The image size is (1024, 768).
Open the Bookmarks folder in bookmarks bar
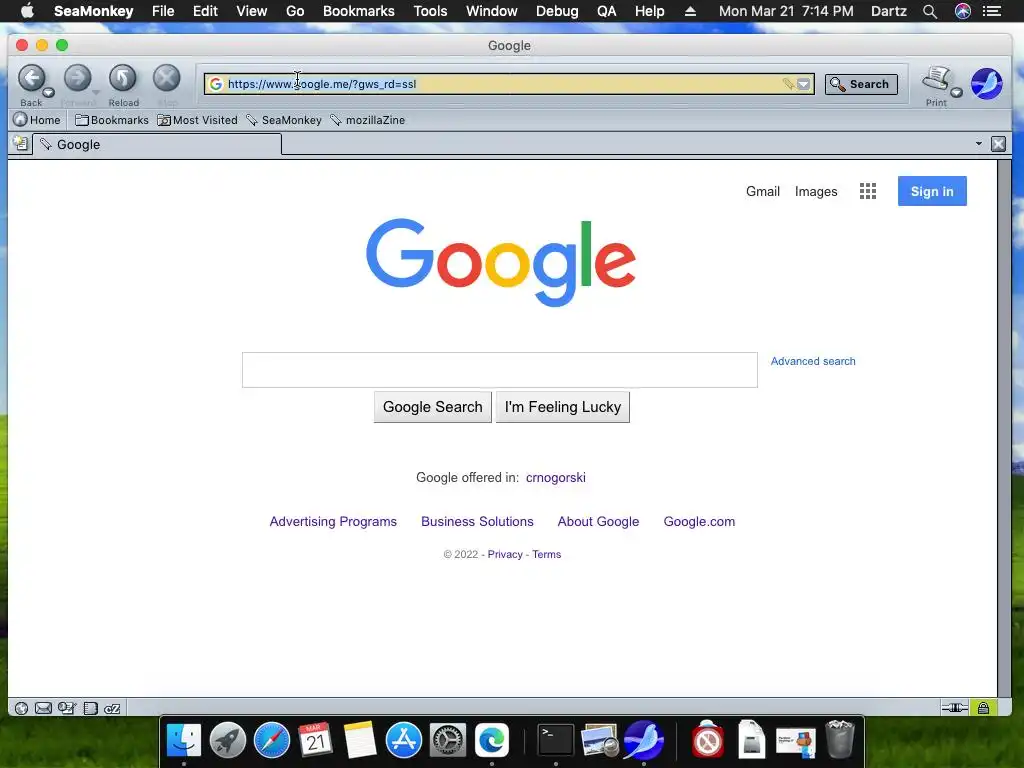[112, 120]
